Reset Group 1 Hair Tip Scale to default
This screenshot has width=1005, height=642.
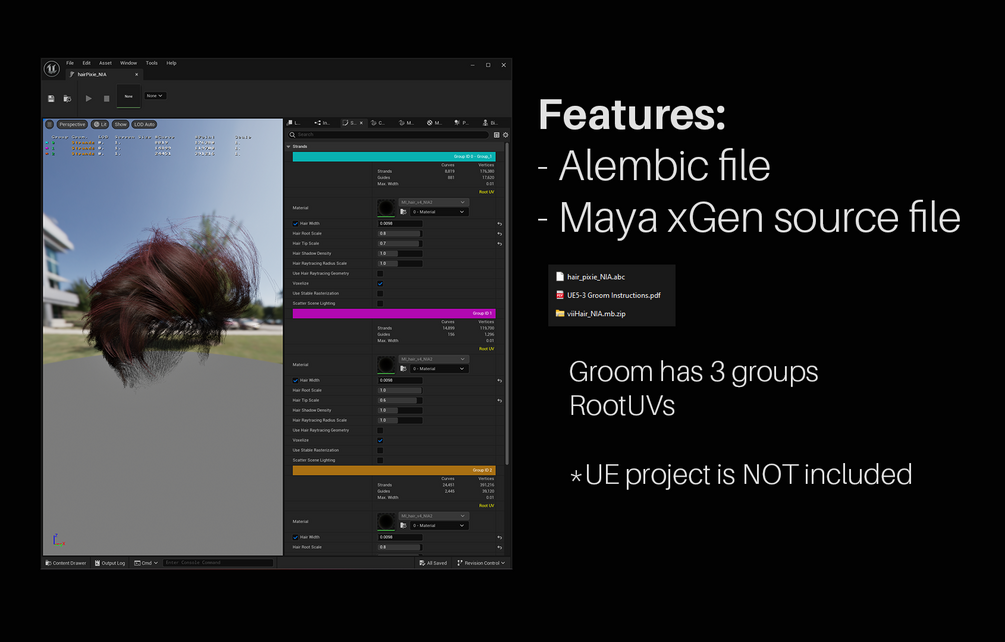click(x=499, y=400)
